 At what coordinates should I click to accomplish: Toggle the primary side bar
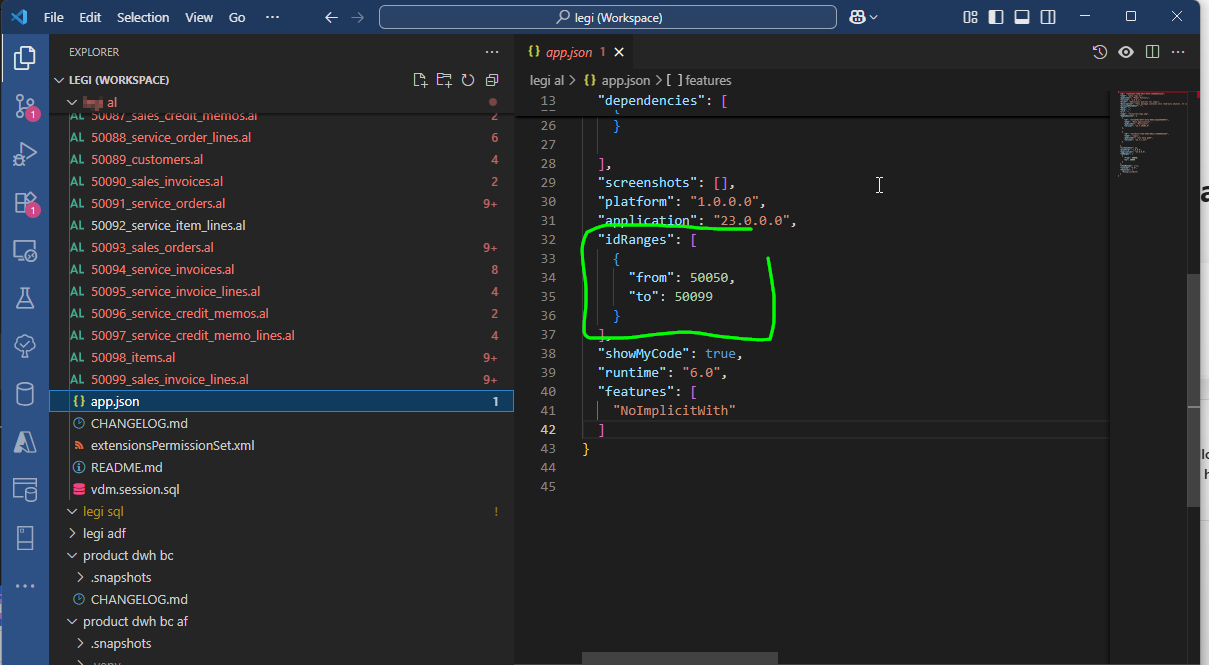click(996, 17)
